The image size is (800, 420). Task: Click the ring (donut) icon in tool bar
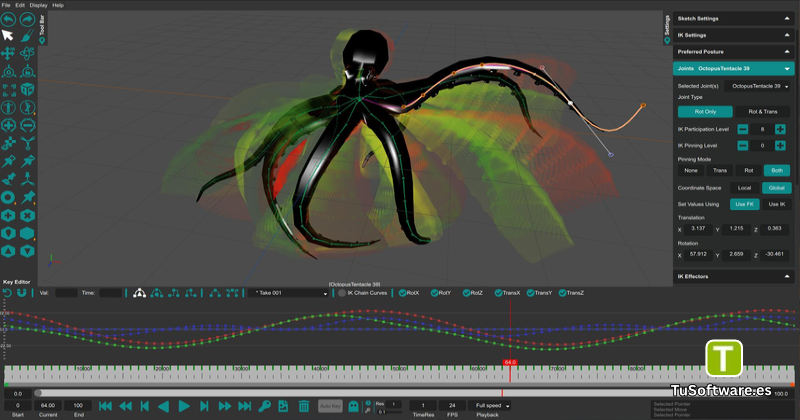coord(8,197)
